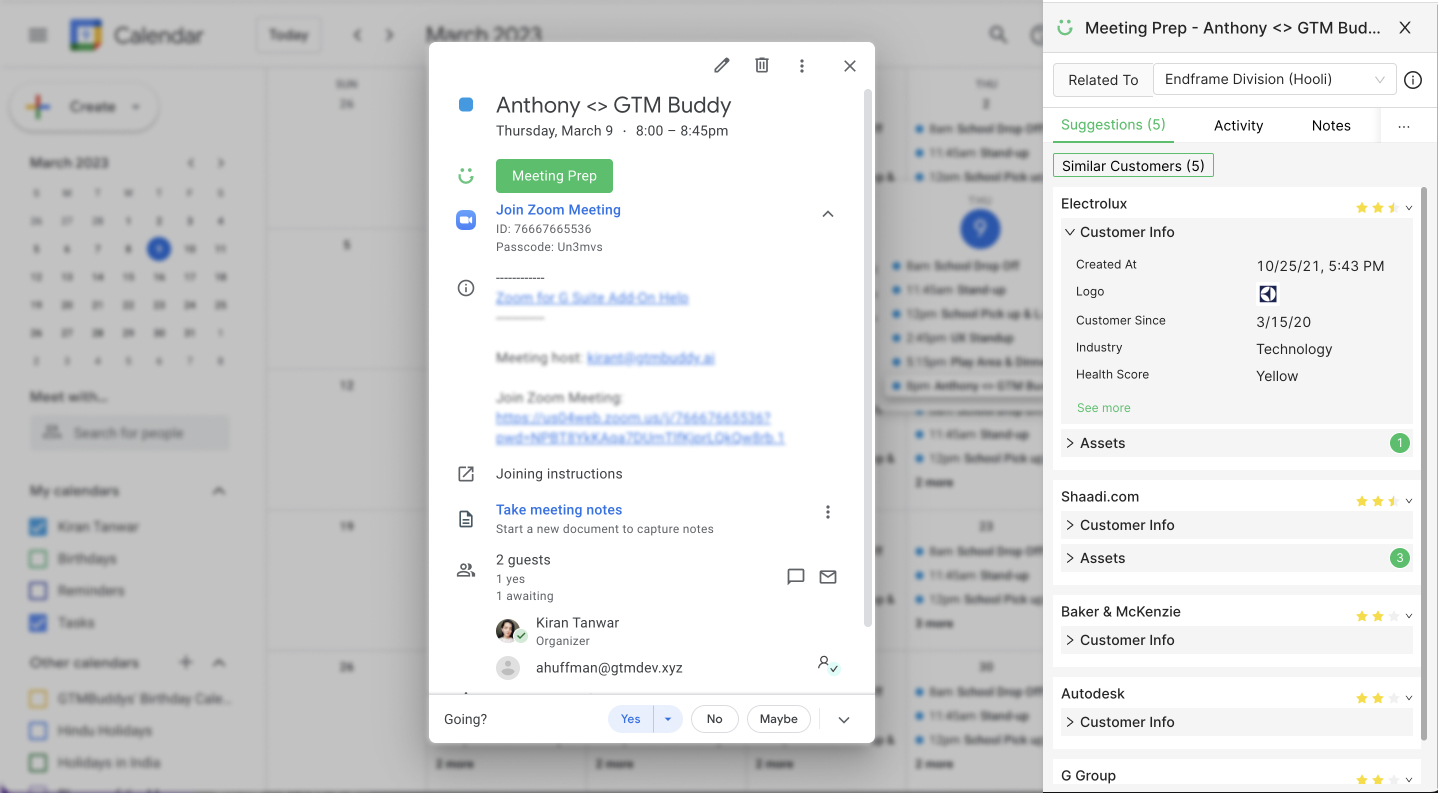
Task: Open Calendar search with the magnifier icon
Action: click(997, 34)
